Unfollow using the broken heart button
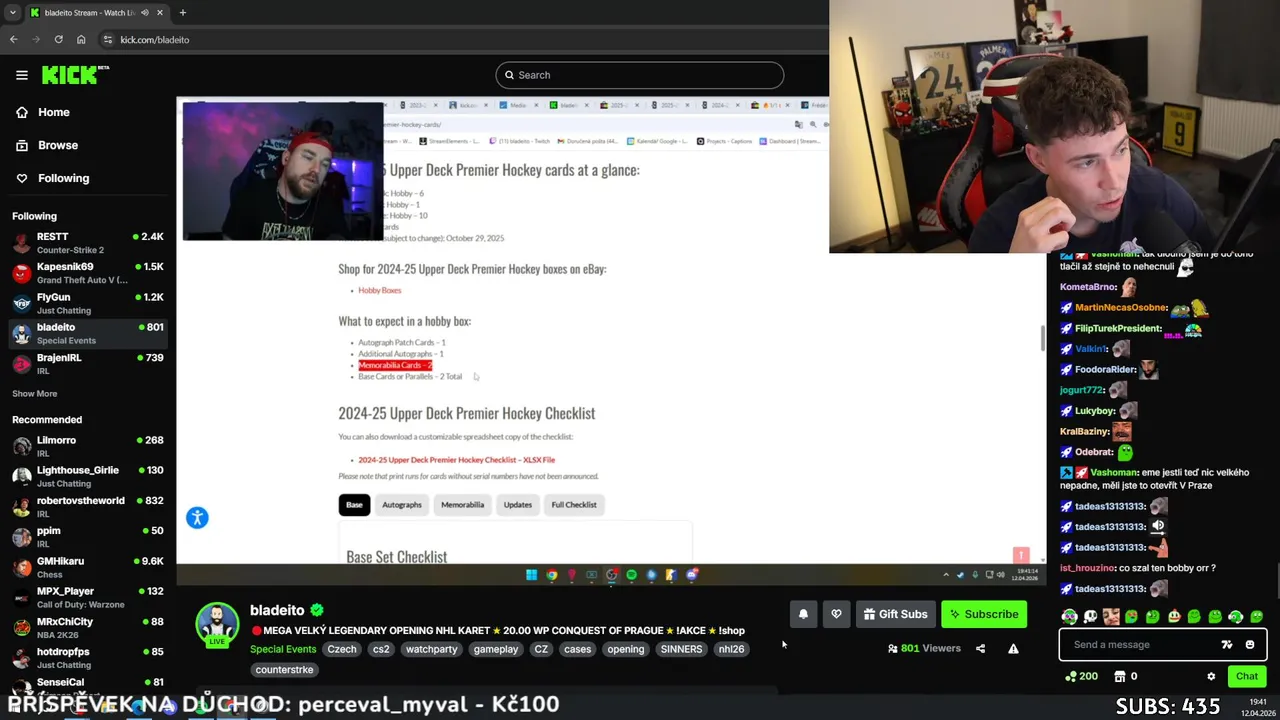The image size is (1280, 720). [836, 614]
